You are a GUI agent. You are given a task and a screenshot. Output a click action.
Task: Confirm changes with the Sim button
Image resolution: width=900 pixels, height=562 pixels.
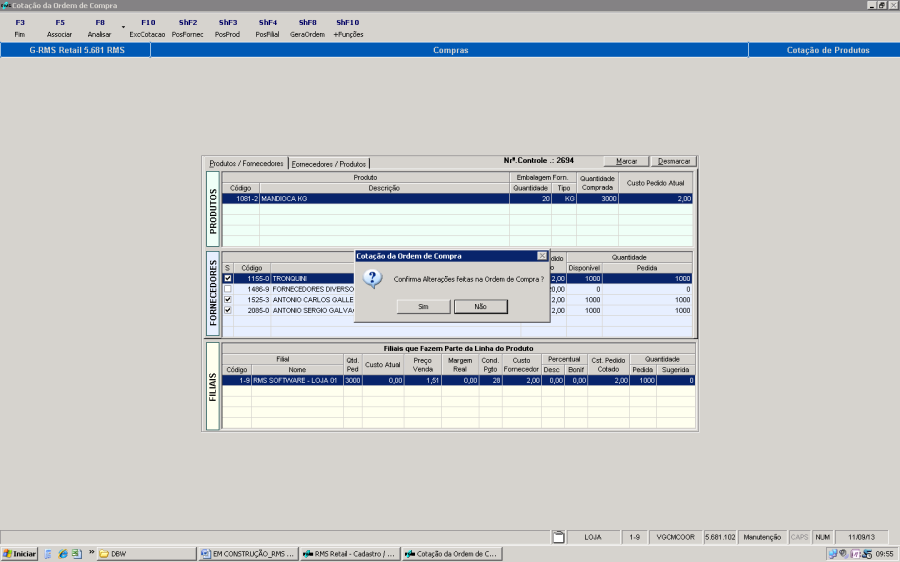[422, 307]
